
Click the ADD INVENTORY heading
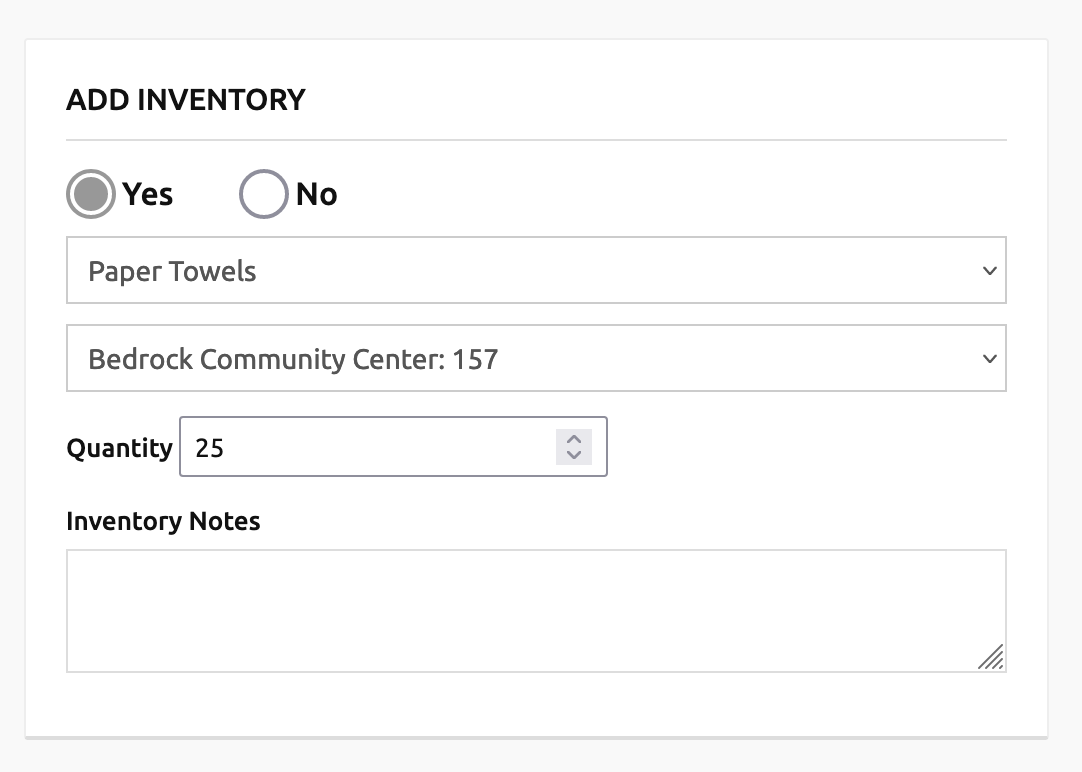click(185, 100)
